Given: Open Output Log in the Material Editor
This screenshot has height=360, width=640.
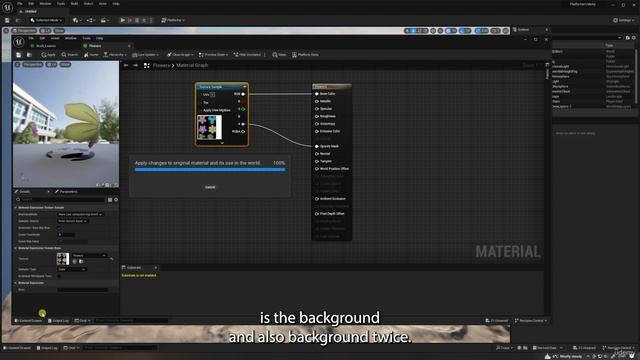Looking at the screenshot, I should point(58,321).
